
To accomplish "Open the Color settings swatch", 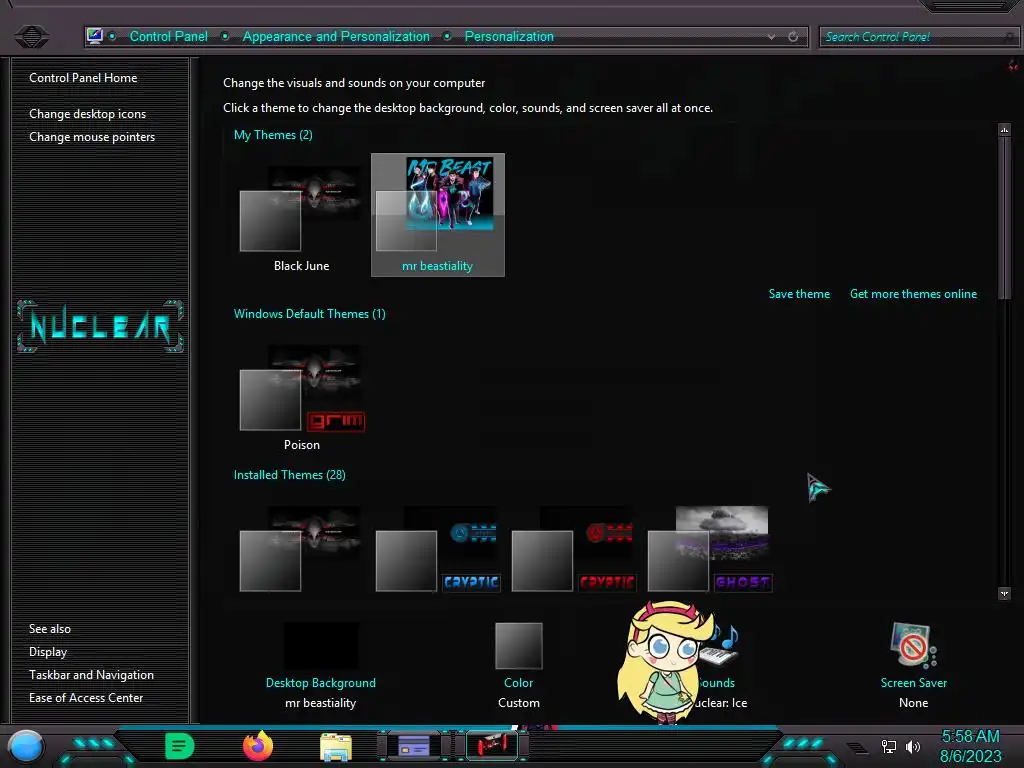I will coord(519,646).
